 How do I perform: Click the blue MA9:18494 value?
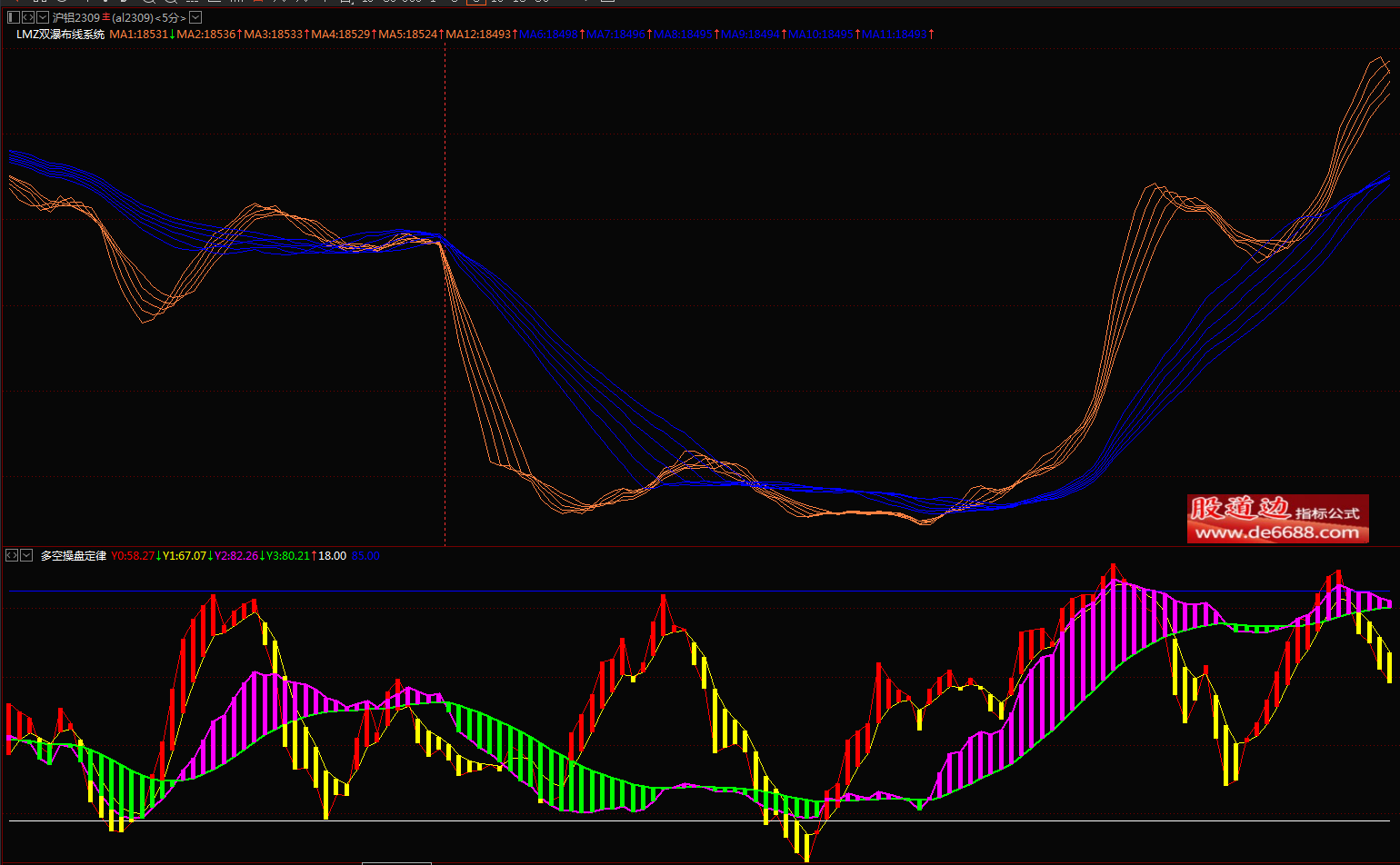750,34
